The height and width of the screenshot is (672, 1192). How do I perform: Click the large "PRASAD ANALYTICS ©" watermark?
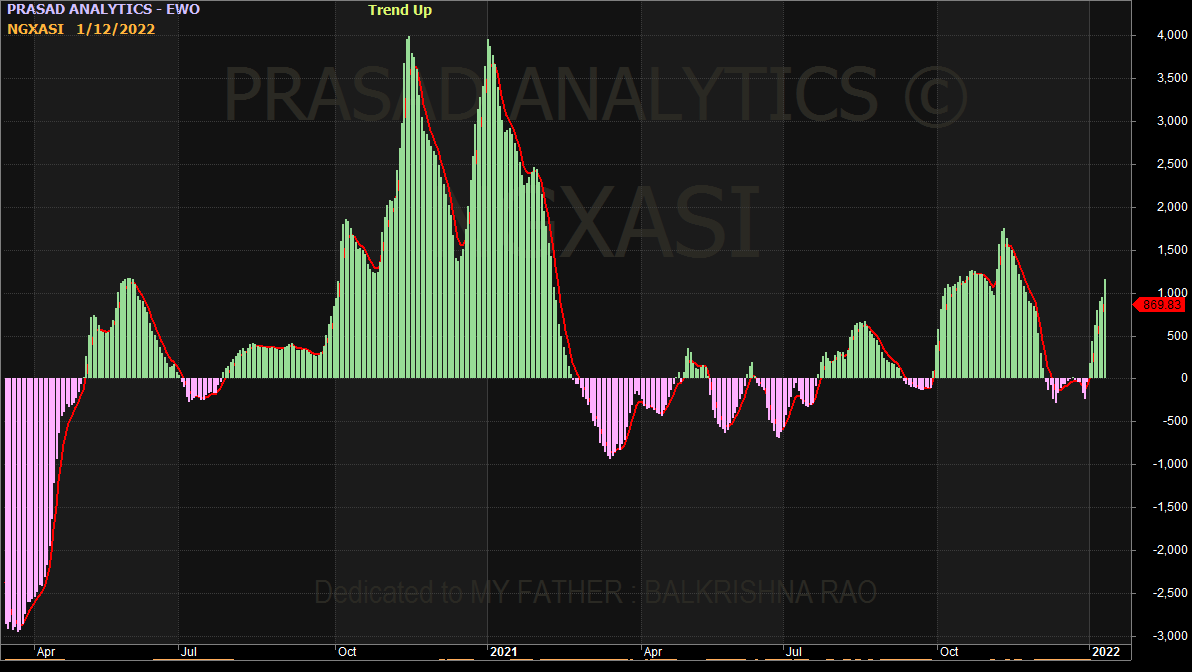pyautogui.click(x=595, y=95)
